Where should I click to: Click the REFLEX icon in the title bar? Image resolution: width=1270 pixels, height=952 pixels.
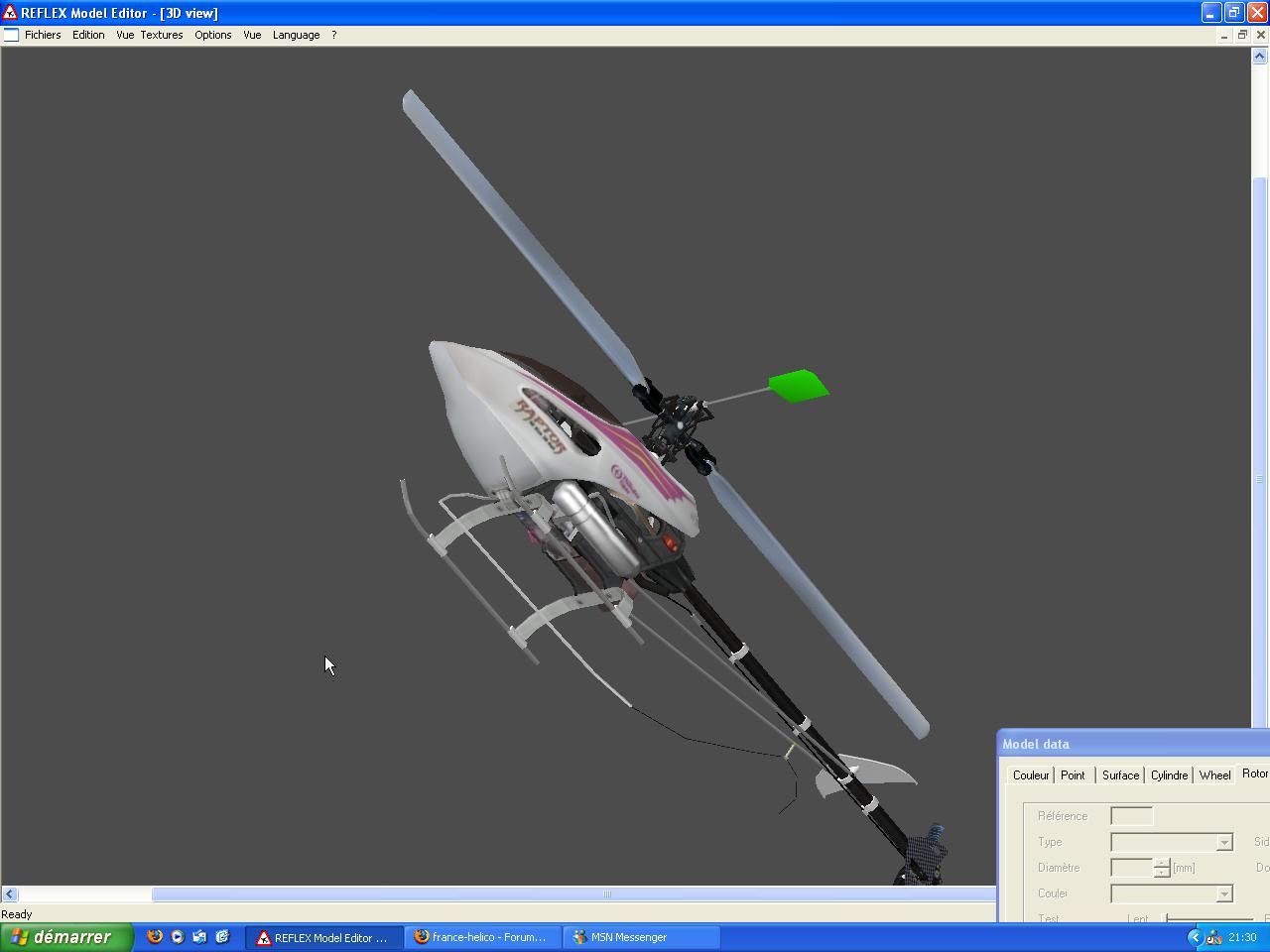pos(9,13)
